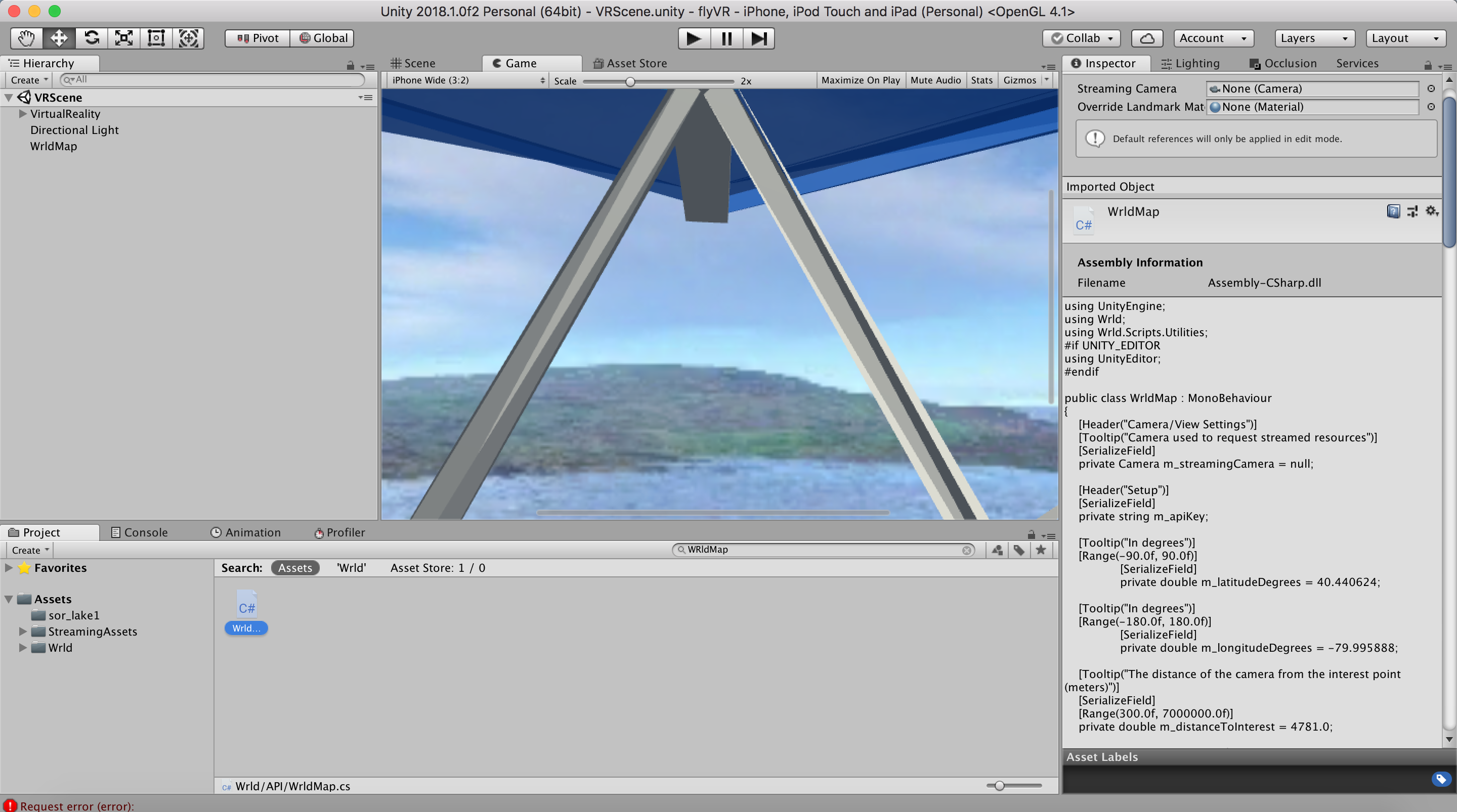1457x812 pixels.
Task: Expand the VirtualReality tree item
Action: (22, 114)
